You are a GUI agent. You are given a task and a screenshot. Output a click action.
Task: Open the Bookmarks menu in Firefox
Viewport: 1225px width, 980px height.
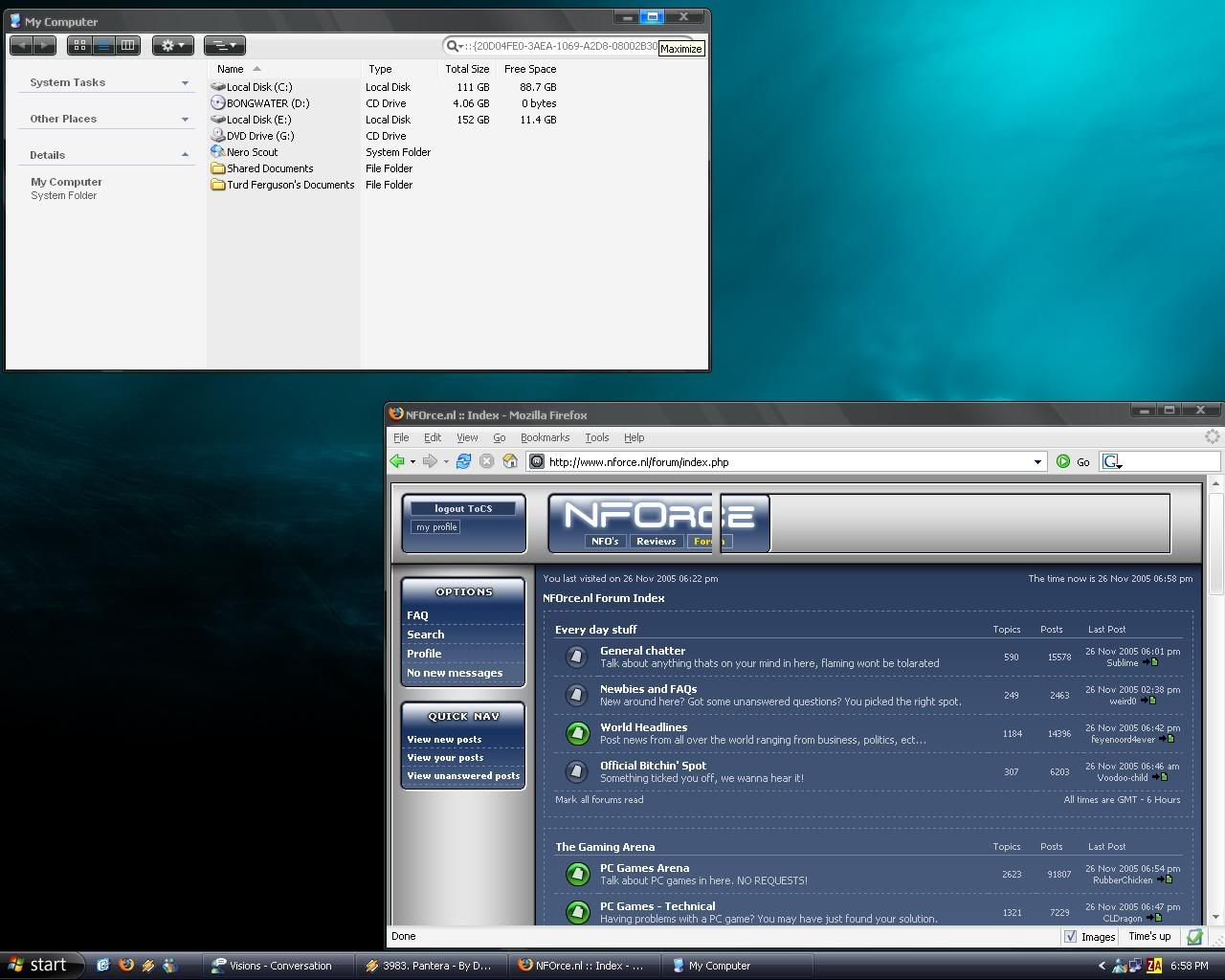[x=545, y=437]
